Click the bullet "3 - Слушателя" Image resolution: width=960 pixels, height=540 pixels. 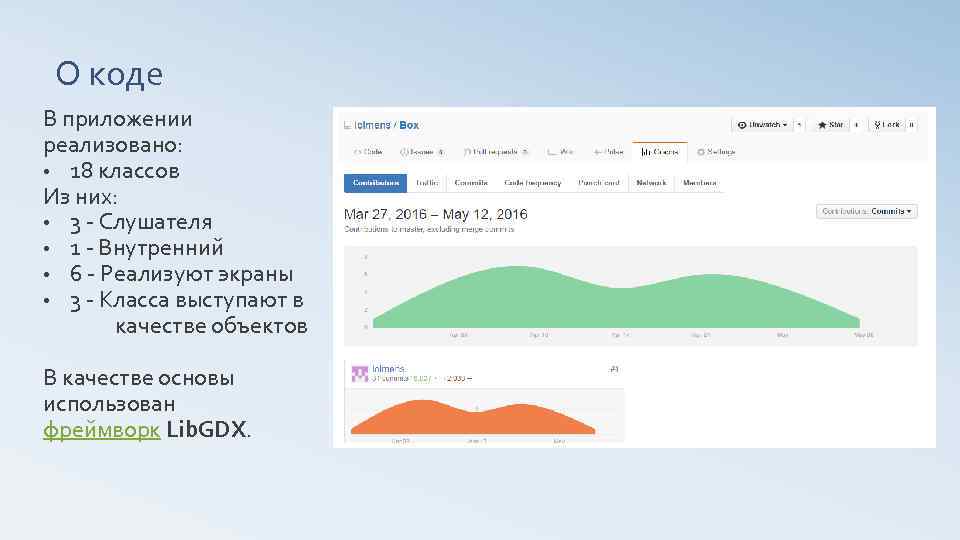click(x=141, y=222)
